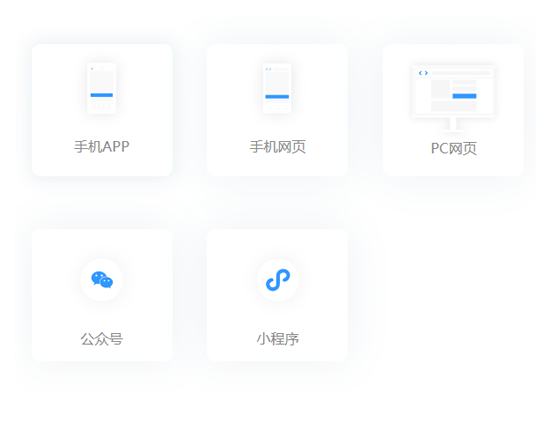
Task: Open the 公众号 platform card
Action: tap(102, 295)
